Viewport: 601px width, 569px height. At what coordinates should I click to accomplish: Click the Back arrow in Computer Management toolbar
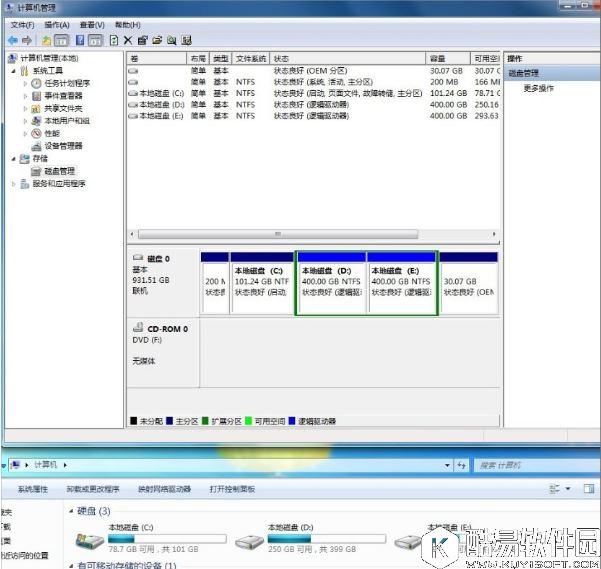(x=13, y=40)
